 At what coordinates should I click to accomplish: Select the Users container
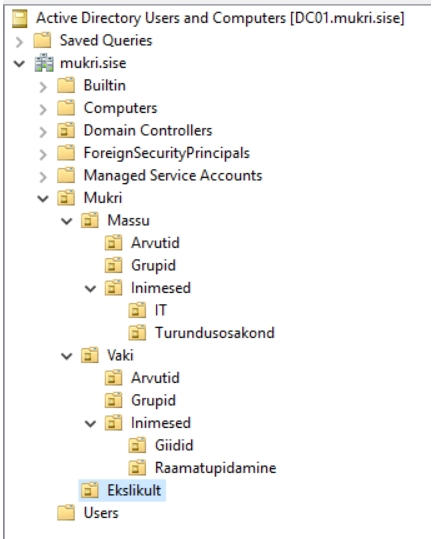(x=101, y=513)
